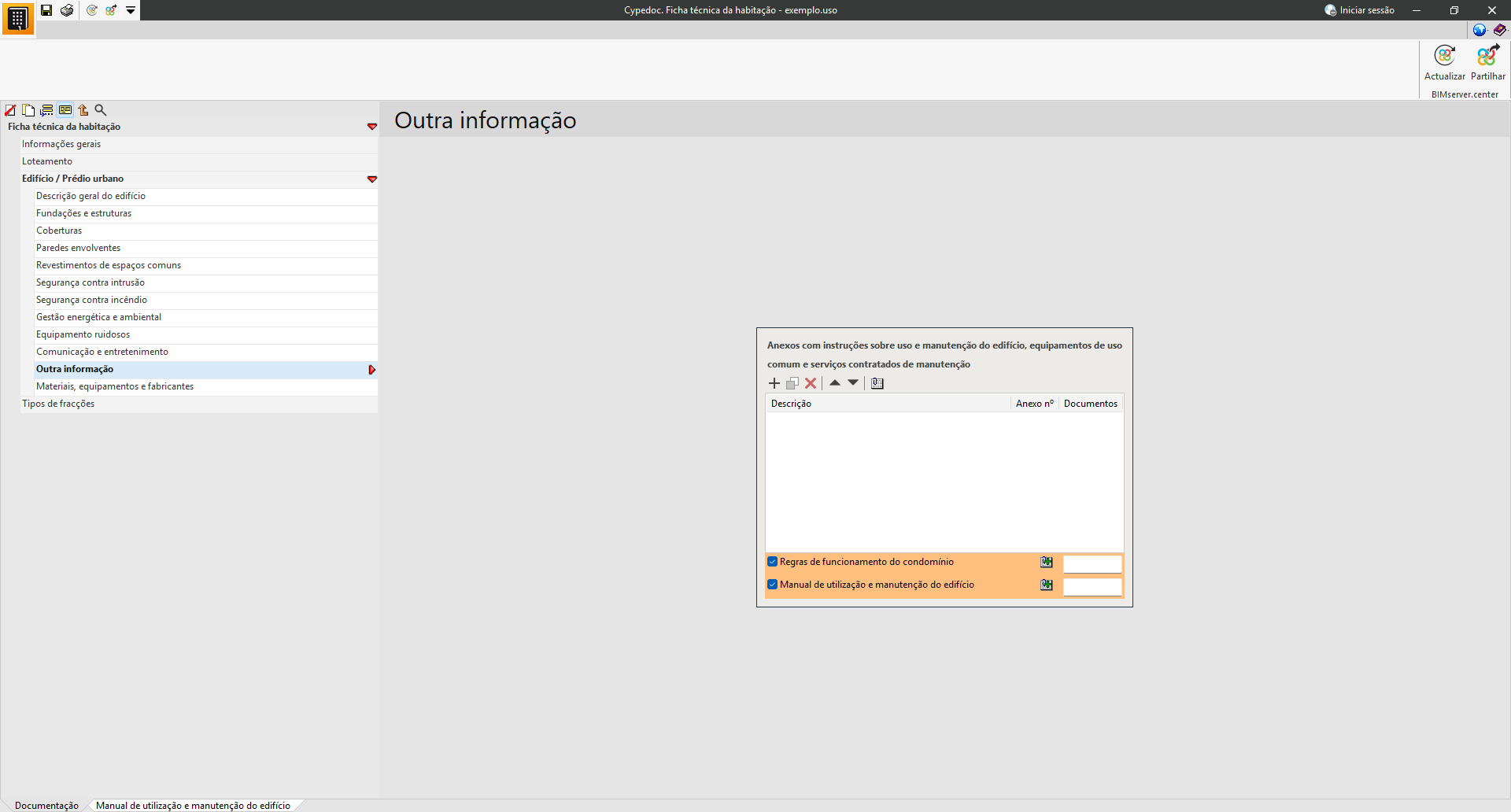
Task: Click the red-slashed edit icon above the tree
Action: (10, 110)
